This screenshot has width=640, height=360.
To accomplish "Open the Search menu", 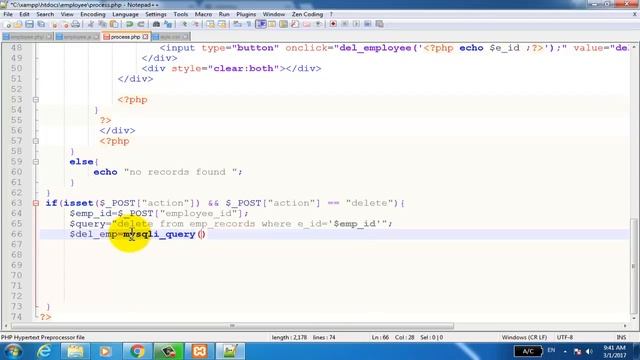I will 45,14.
